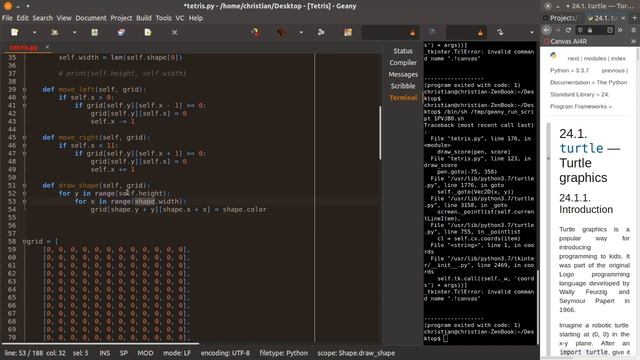Click the terminal pane scrollbar
Screen dimensions: 640x360
538,306
